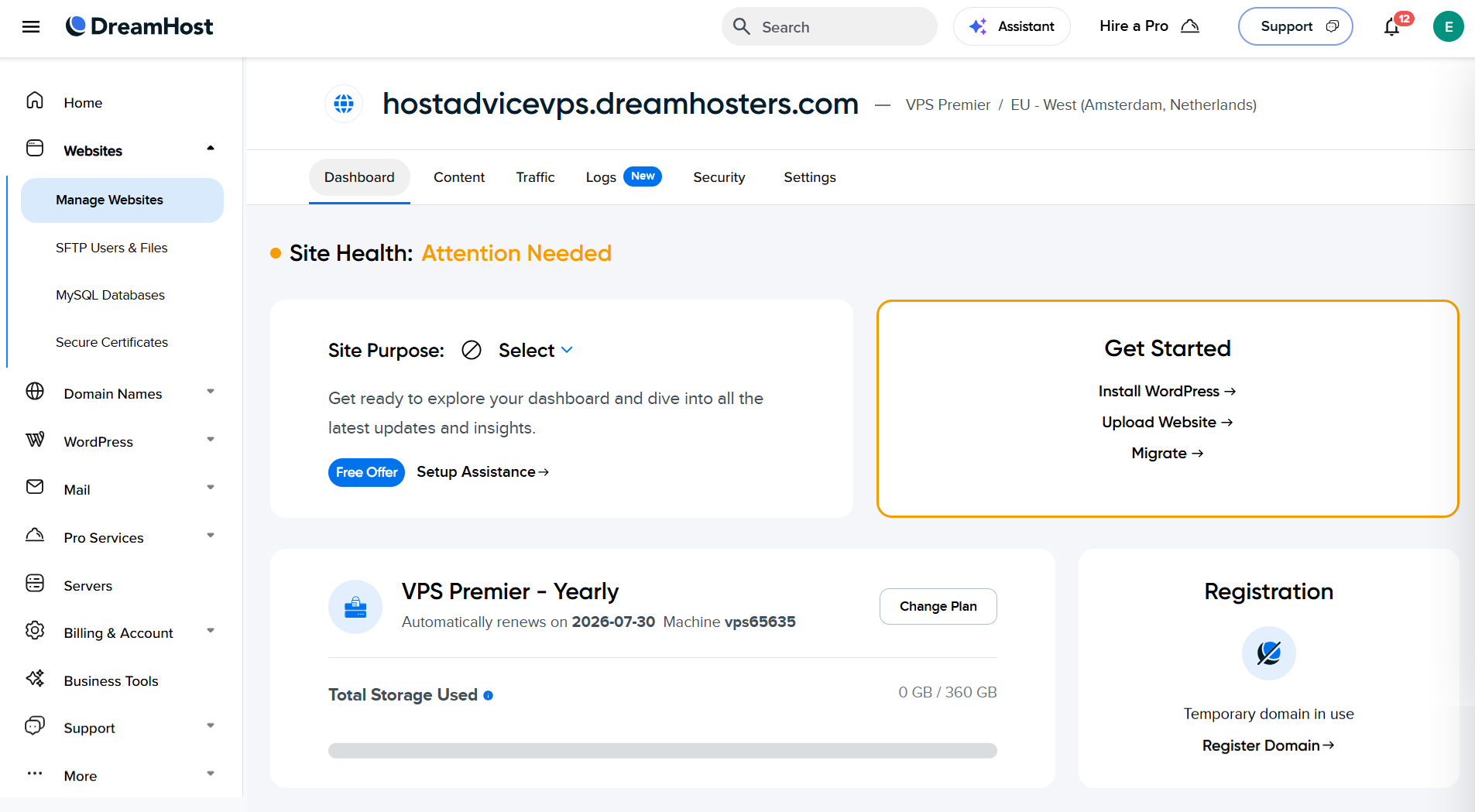Click the Pro Services hat icon

click(x=35, y=535)
